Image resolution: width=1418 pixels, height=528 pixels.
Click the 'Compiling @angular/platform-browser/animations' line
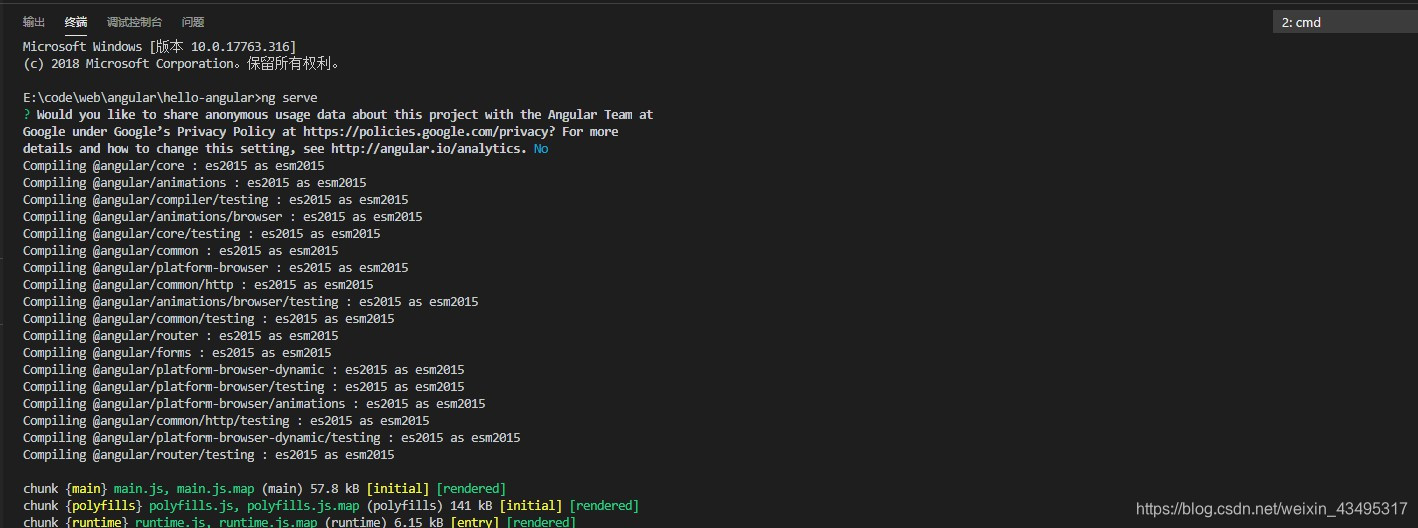coord(254,404)
